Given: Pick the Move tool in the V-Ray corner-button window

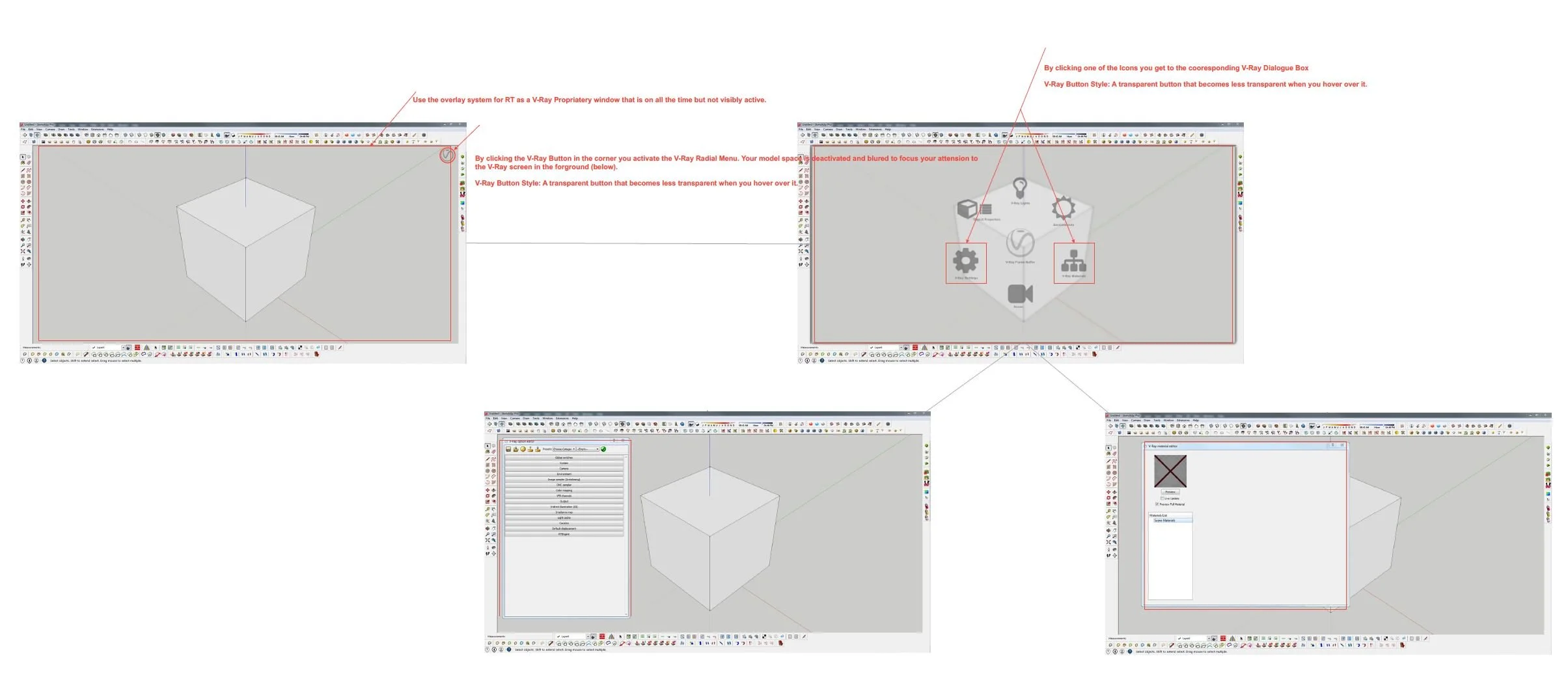Looking at the screenshot, I should click(23, 201).
